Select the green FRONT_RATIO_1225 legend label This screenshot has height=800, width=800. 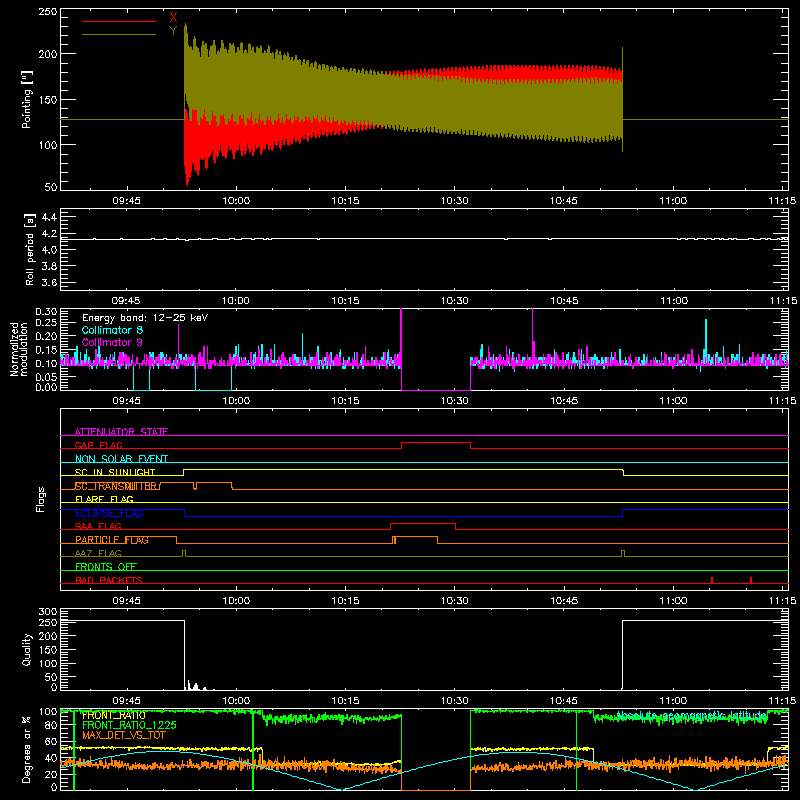[129, 725]
